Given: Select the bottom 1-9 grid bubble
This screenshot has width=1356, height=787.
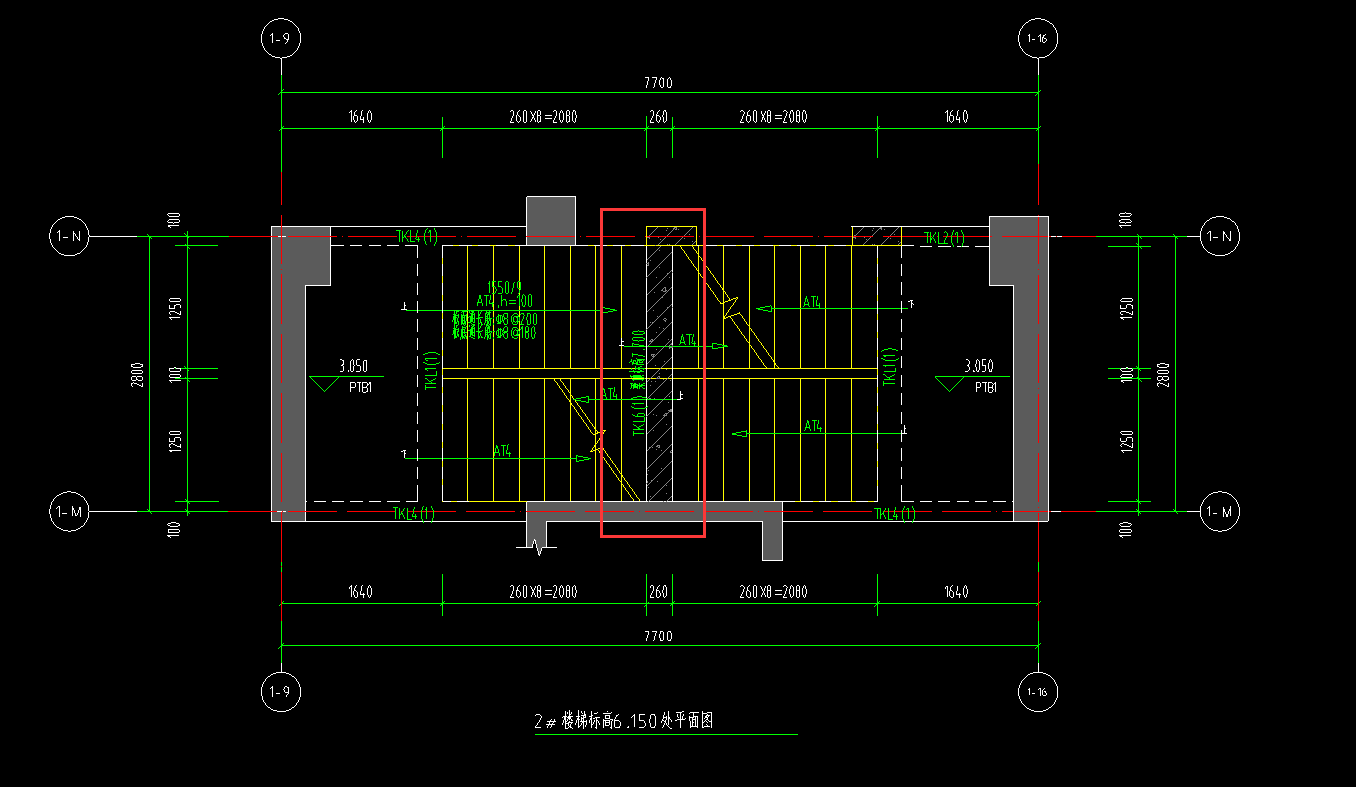Looking at the screenshot, I should 280,692.
